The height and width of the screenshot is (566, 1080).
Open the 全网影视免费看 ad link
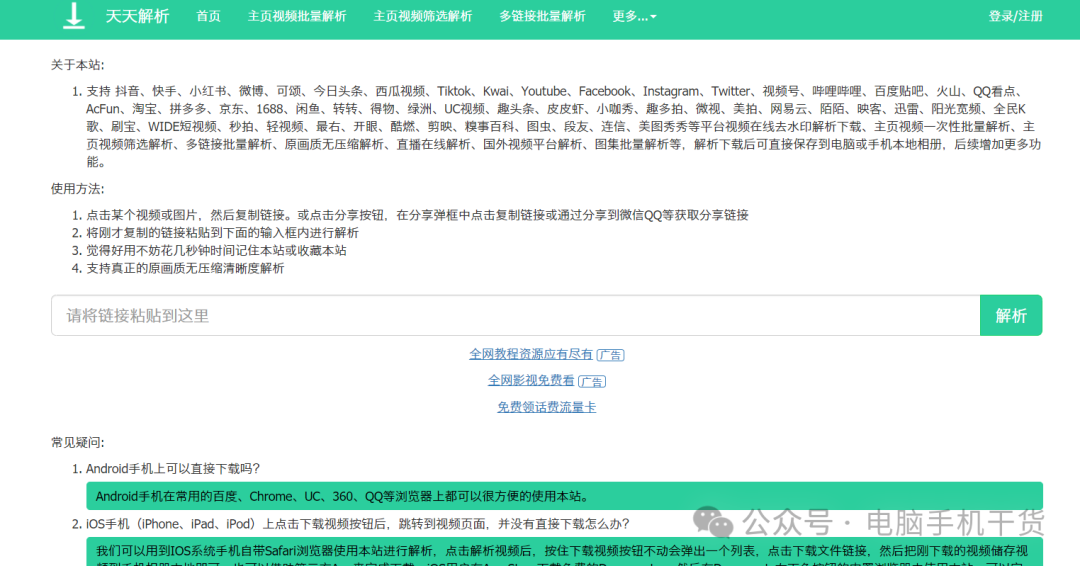coord(531,380)
